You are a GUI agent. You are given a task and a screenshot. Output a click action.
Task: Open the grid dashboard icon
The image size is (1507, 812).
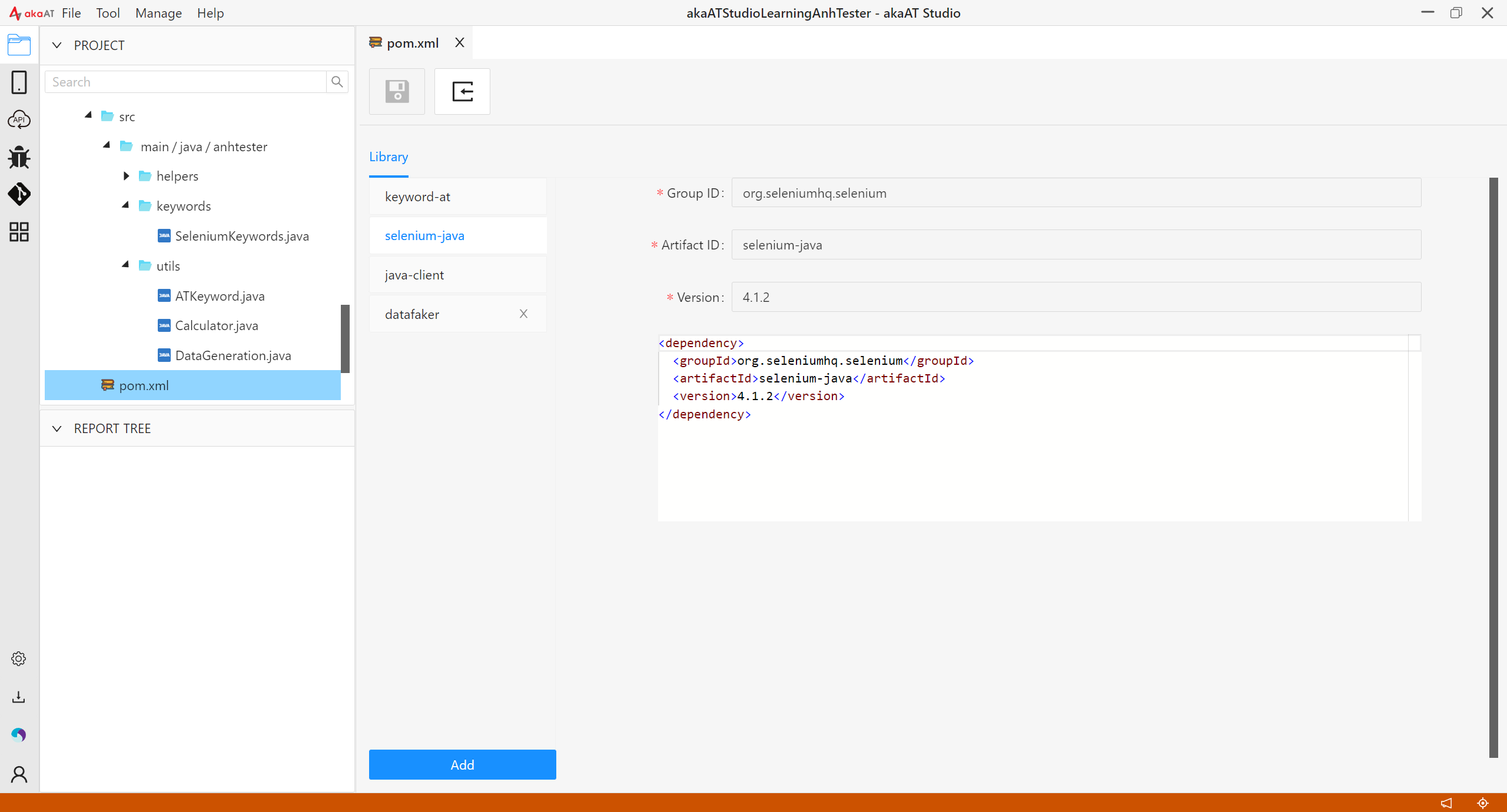point(19,232)
